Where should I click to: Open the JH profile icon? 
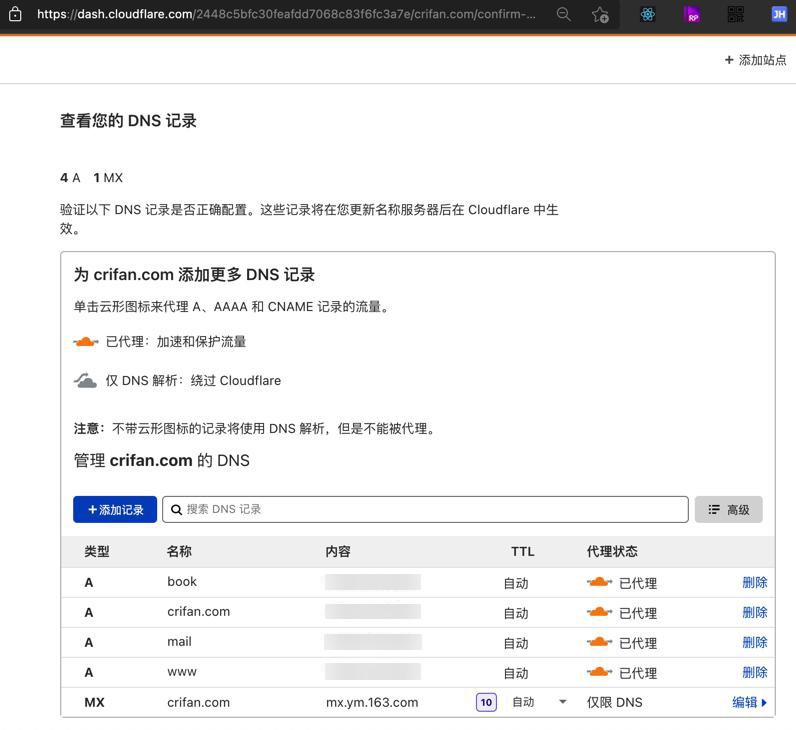tap(779, 14)
